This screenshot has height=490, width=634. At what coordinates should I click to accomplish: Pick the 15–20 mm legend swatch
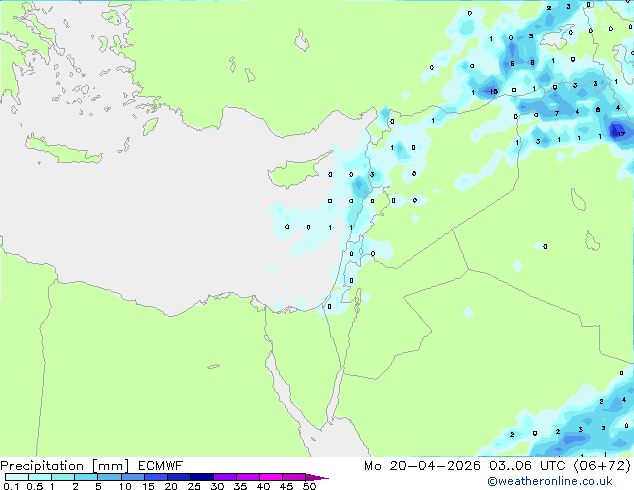[156, 477]
